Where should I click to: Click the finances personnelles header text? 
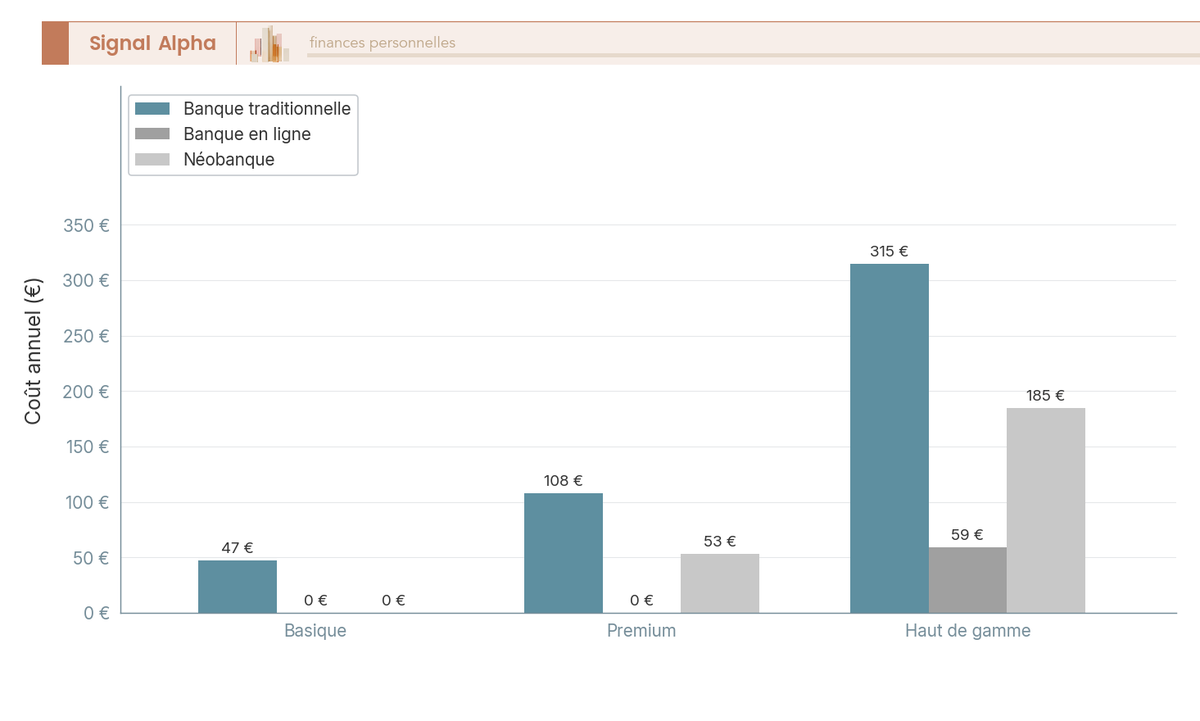(382, 43)
